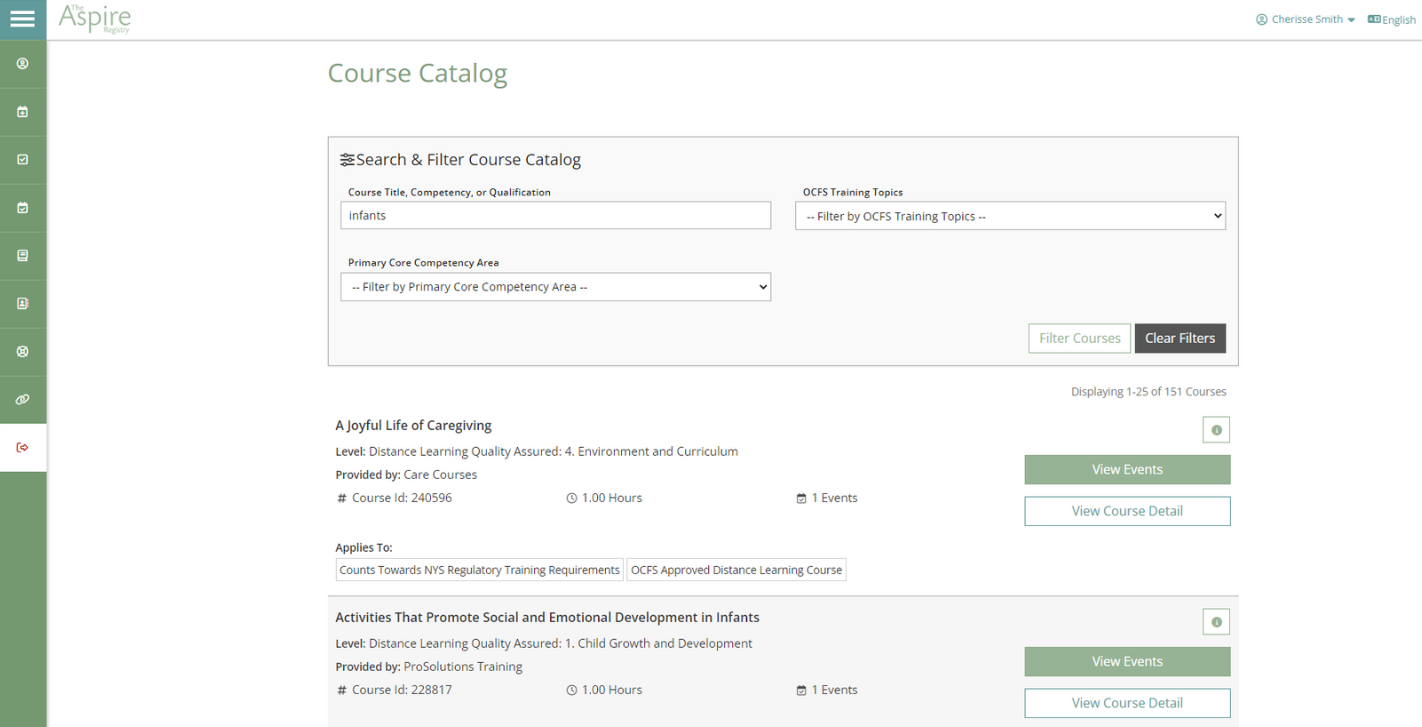
Task: View events for A Joyful Life of Caregiving
Action: click(x=1127, y=470)
